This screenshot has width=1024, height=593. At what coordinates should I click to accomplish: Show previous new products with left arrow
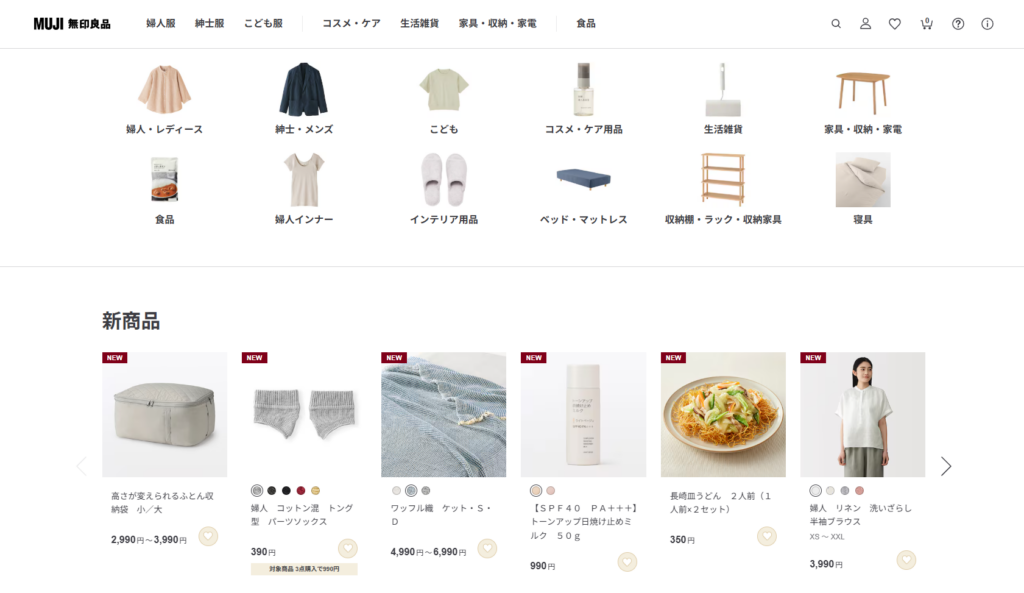[82, 466]
